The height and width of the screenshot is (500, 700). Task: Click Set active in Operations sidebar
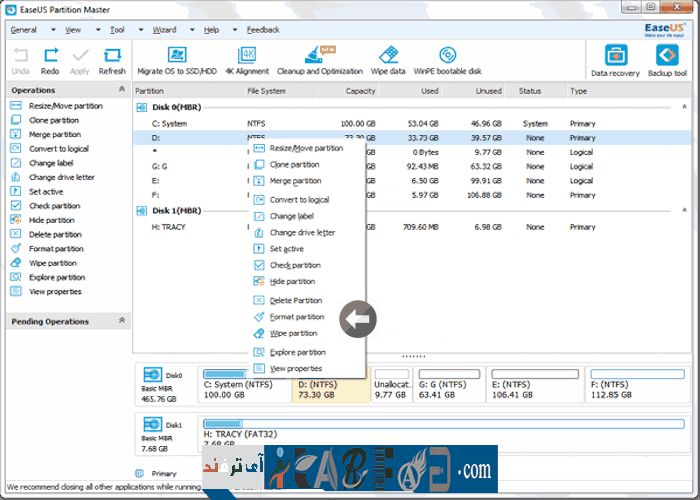pyautogui.click(x=46, y=191)
